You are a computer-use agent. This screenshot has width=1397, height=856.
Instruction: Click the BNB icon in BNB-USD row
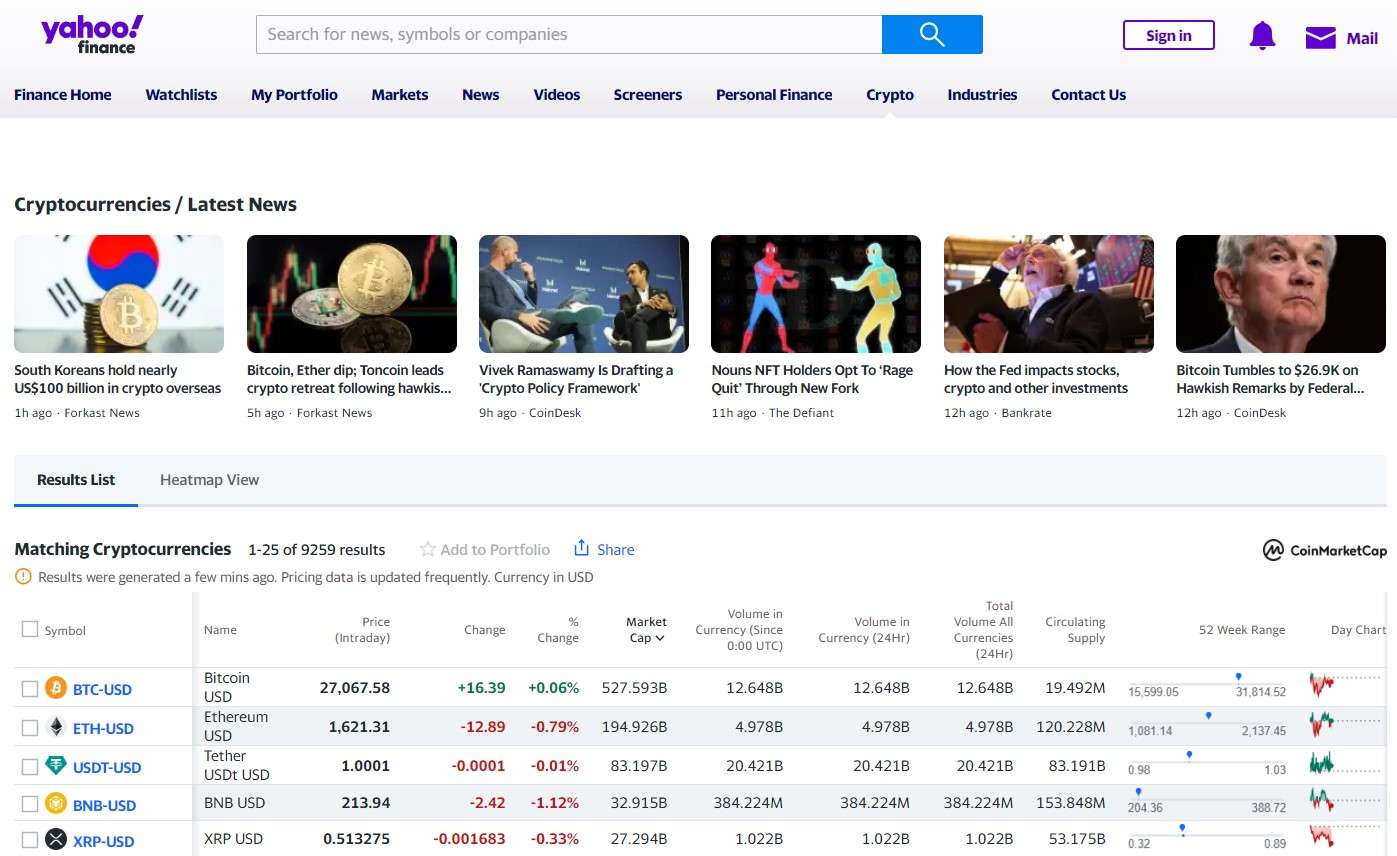[x=55, y=804]
